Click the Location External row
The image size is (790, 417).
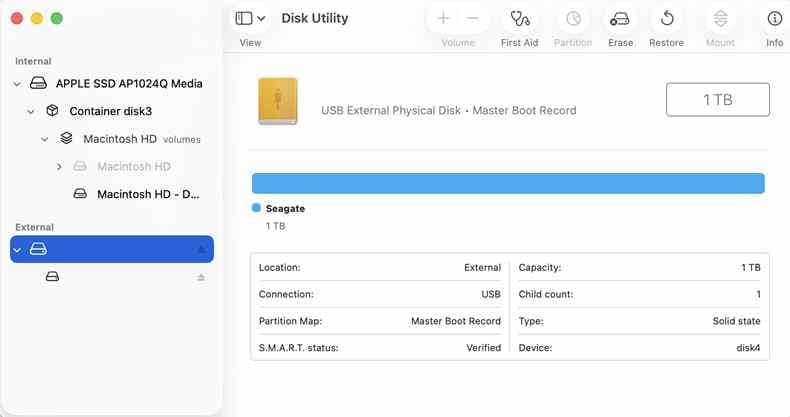[380, 267]
